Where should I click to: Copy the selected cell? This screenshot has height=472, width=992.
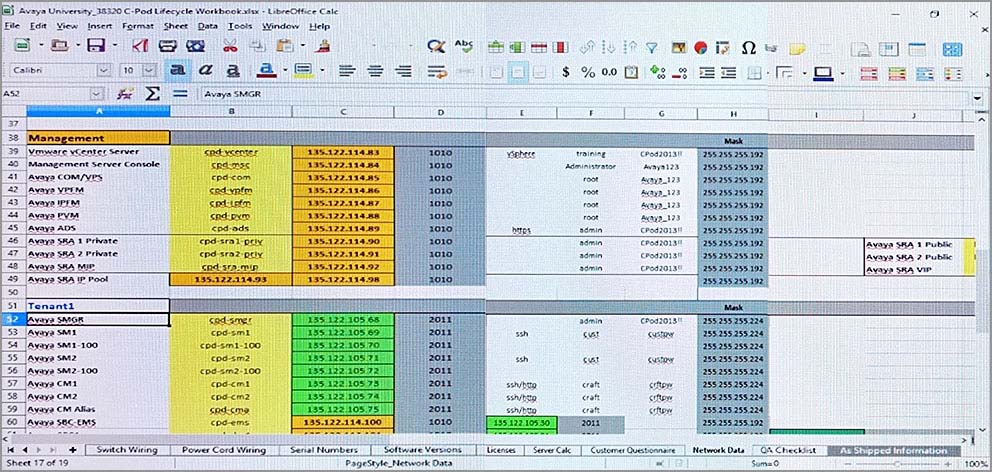pos(257,46)
